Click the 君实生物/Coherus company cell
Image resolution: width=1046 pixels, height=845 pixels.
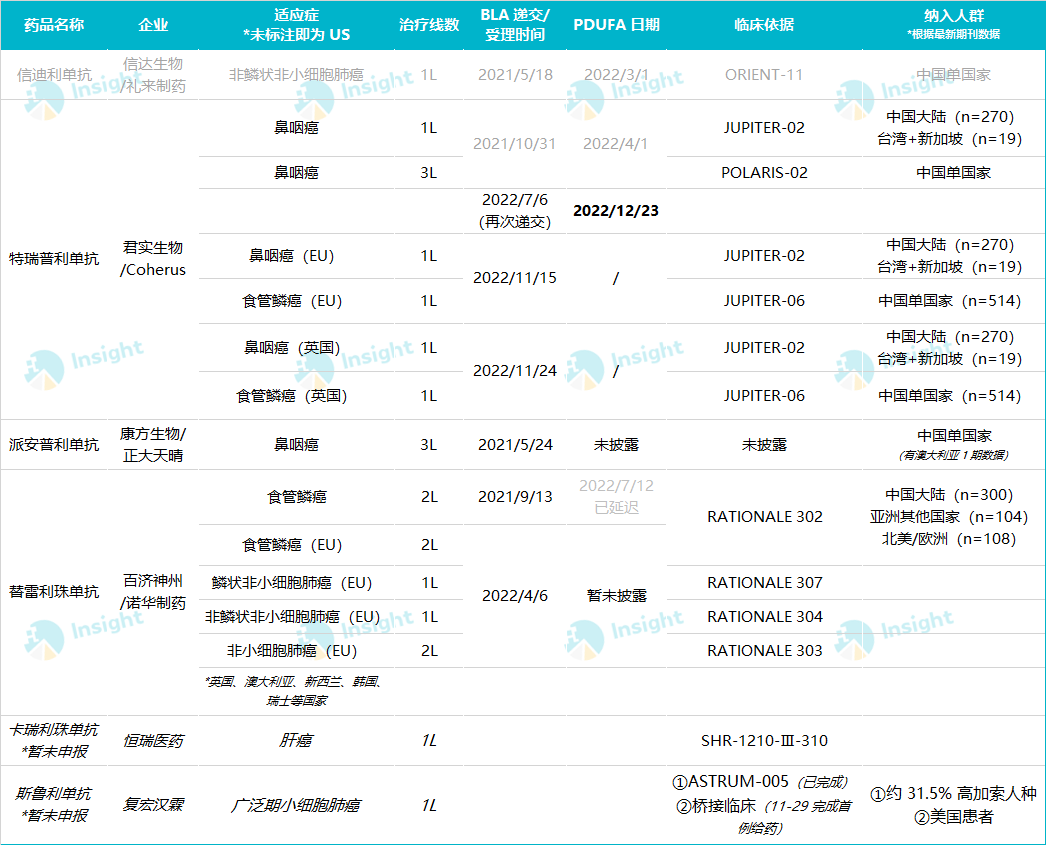point(153,259)
